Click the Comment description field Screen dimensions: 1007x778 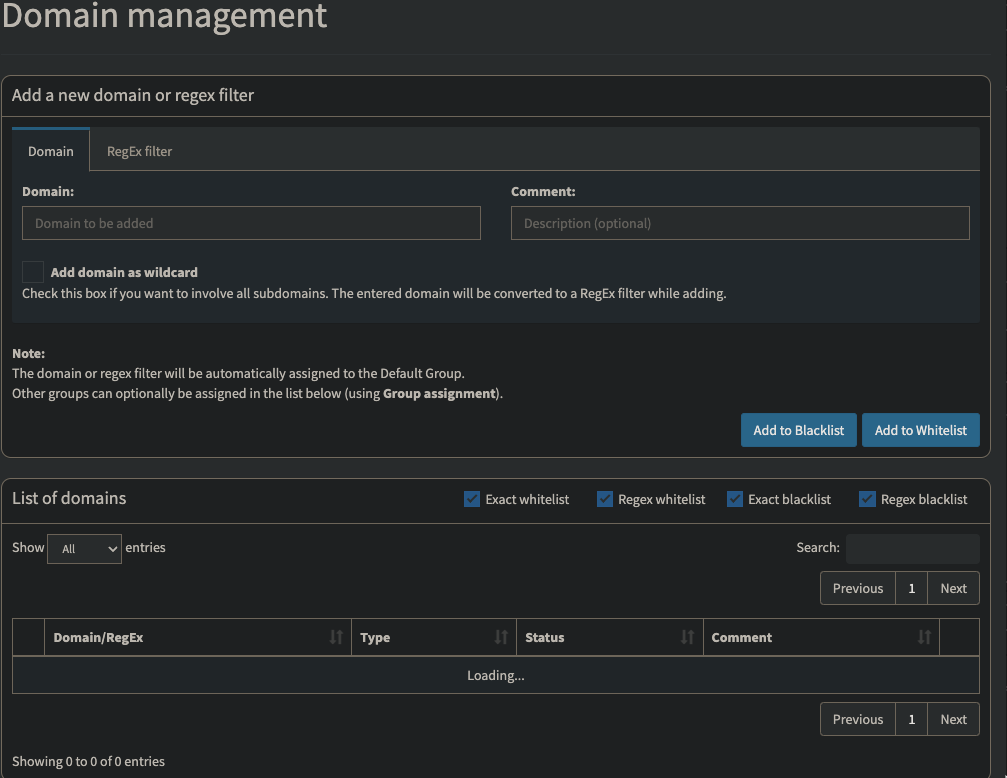click(x=740, y=222)
